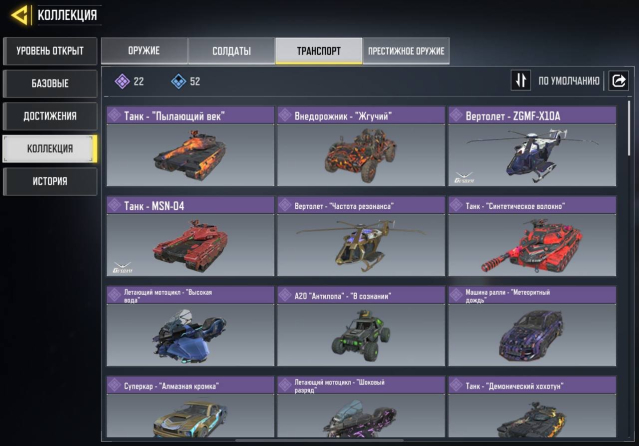This screenshot has height=446, width=639.
Task: Click the Gundam logo on Танк MSN-04 card
Action: [122, 267]
